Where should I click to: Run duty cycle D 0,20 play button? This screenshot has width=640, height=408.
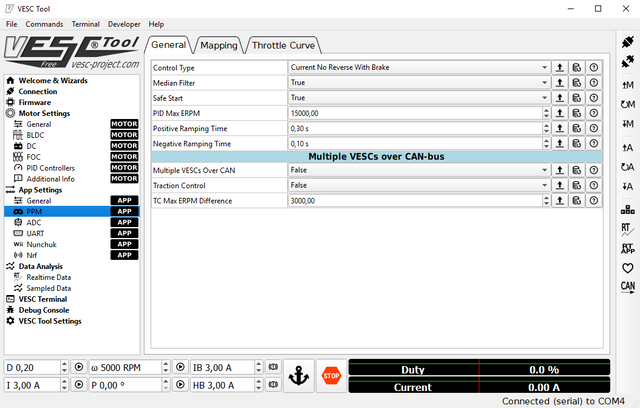click(x=79, y=367)
